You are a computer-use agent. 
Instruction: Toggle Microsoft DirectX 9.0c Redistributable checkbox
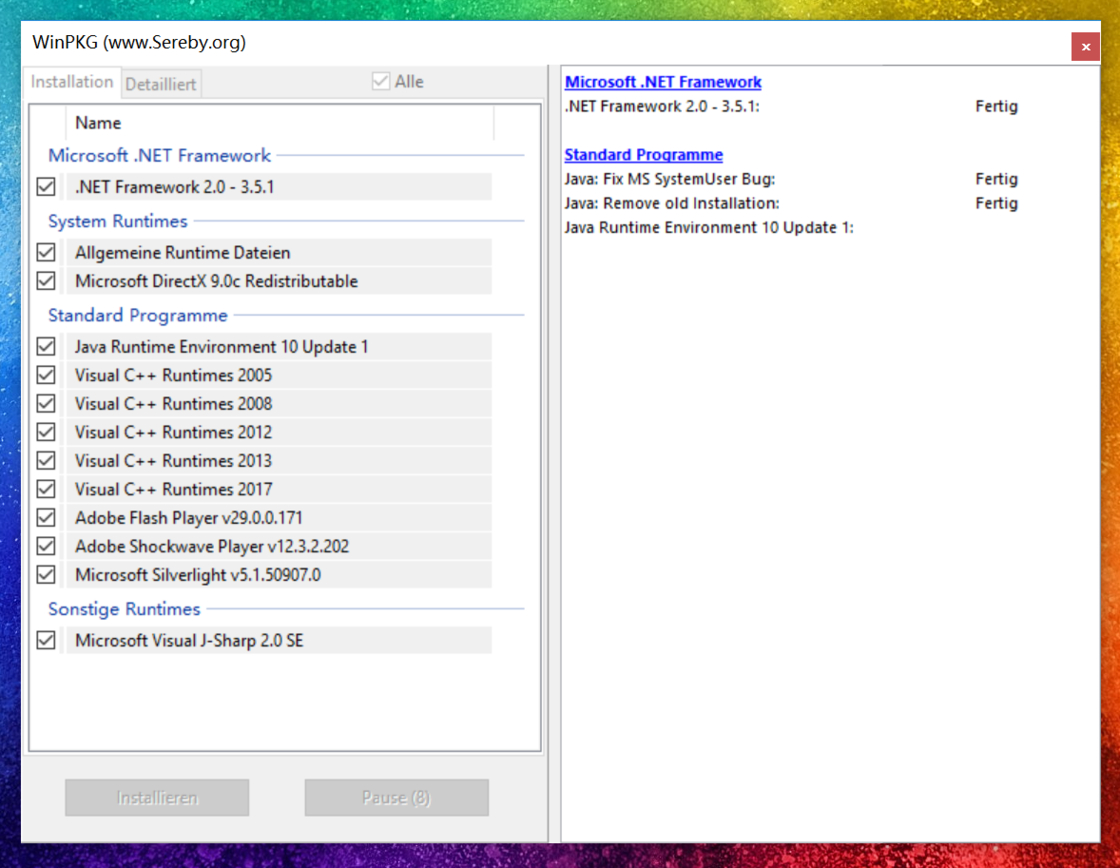click(x=46, y=281)
